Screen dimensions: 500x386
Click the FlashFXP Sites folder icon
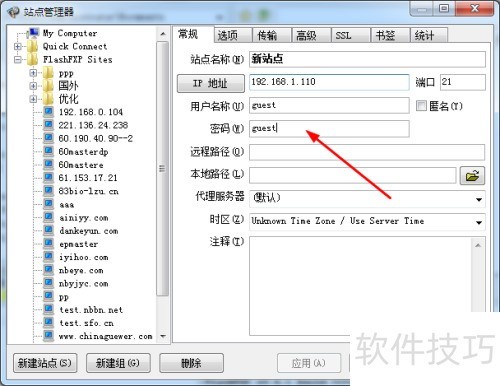click(33, 59)
